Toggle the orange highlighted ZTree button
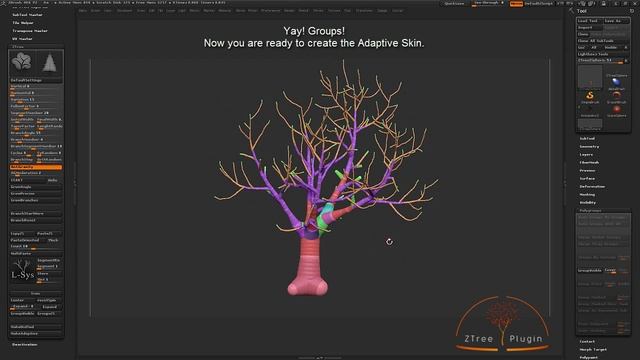640x360 pixels. coord(36,167)
